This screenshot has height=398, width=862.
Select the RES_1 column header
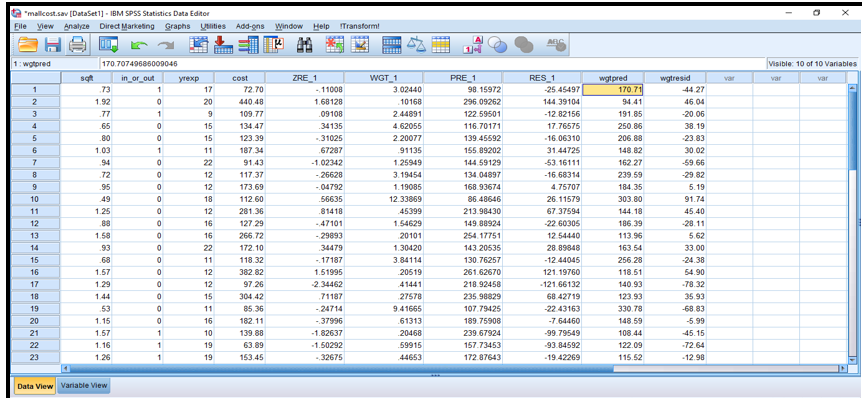pyautogui.click(x=542, y=78)
